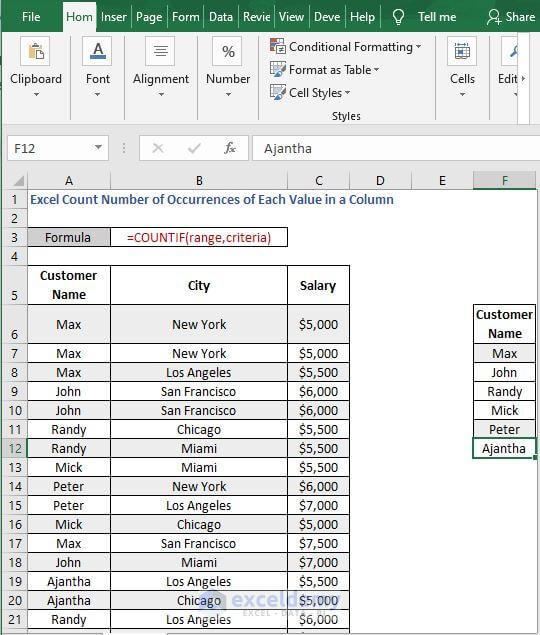The height and width of the screenshot is (635, 540).
Task: Click the Enter checkmark in formula bar
Action: click(194, 148)
